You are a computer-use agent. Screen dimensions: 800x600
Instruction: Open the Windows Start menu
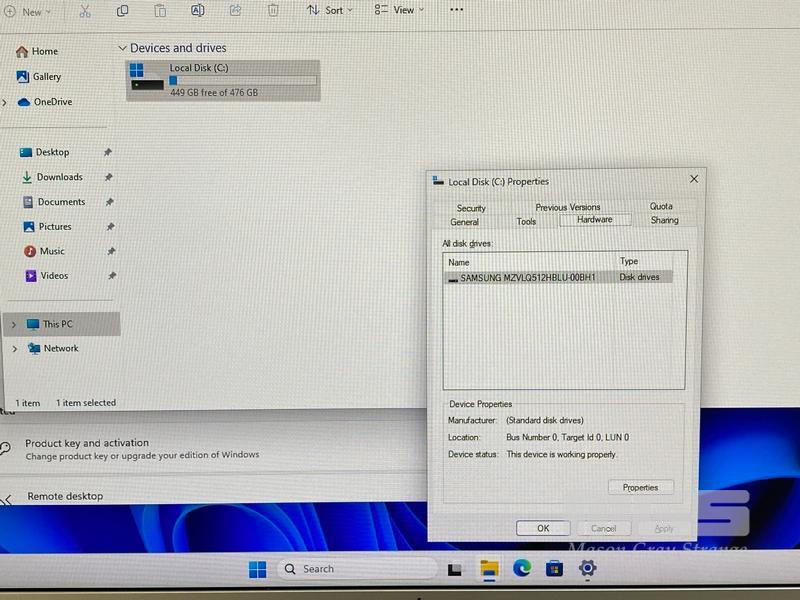click(257, 569)
